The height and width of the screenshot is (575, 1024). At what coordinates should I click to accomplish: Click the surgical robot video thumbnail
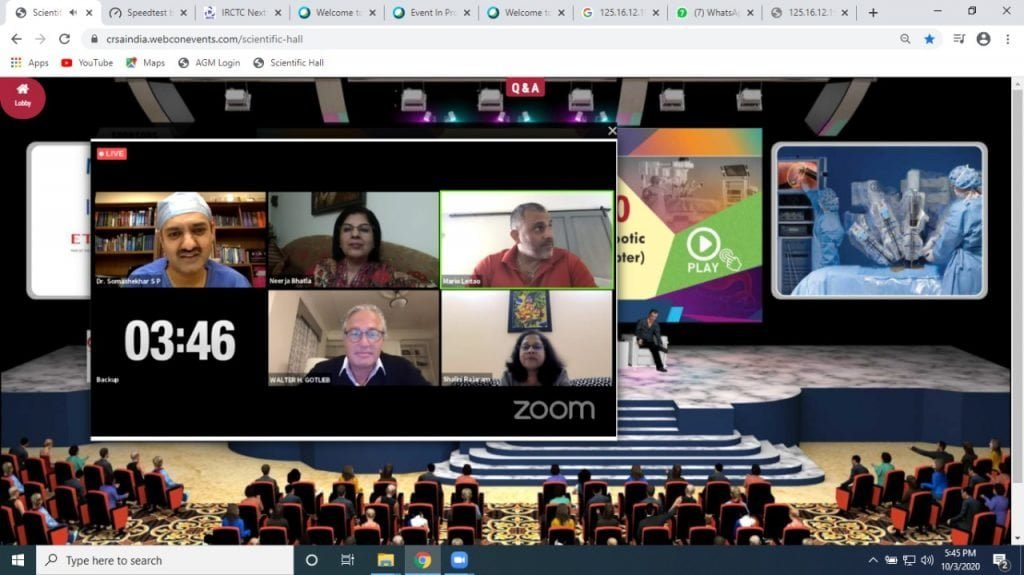click(x=878, y=220)
